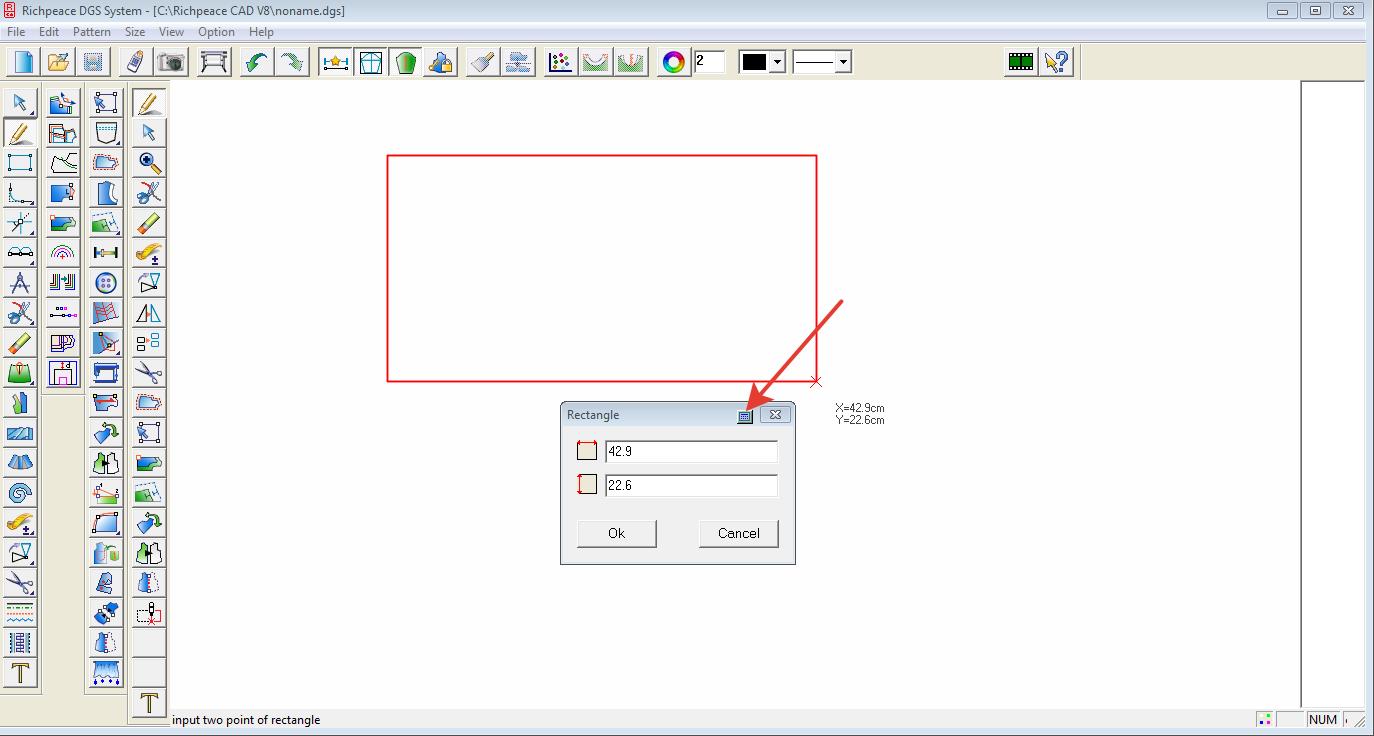Image resolution: width=1374 pixels, height=736 pixels.
Task: Click the X=42.9cm coordinate readout
Action: (x=860, y=408)
